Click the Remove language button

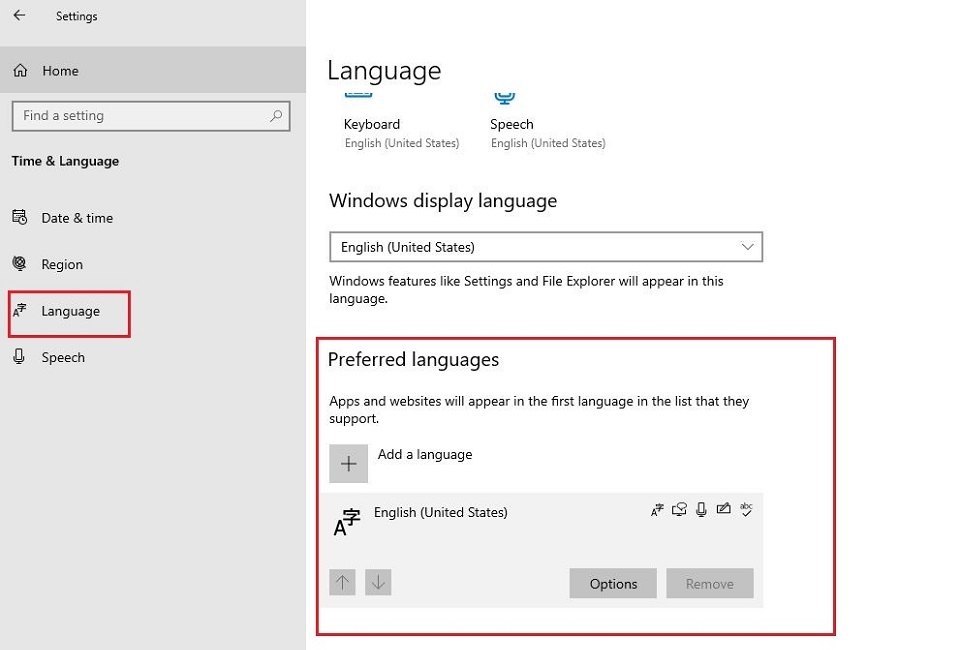(710, 584)
